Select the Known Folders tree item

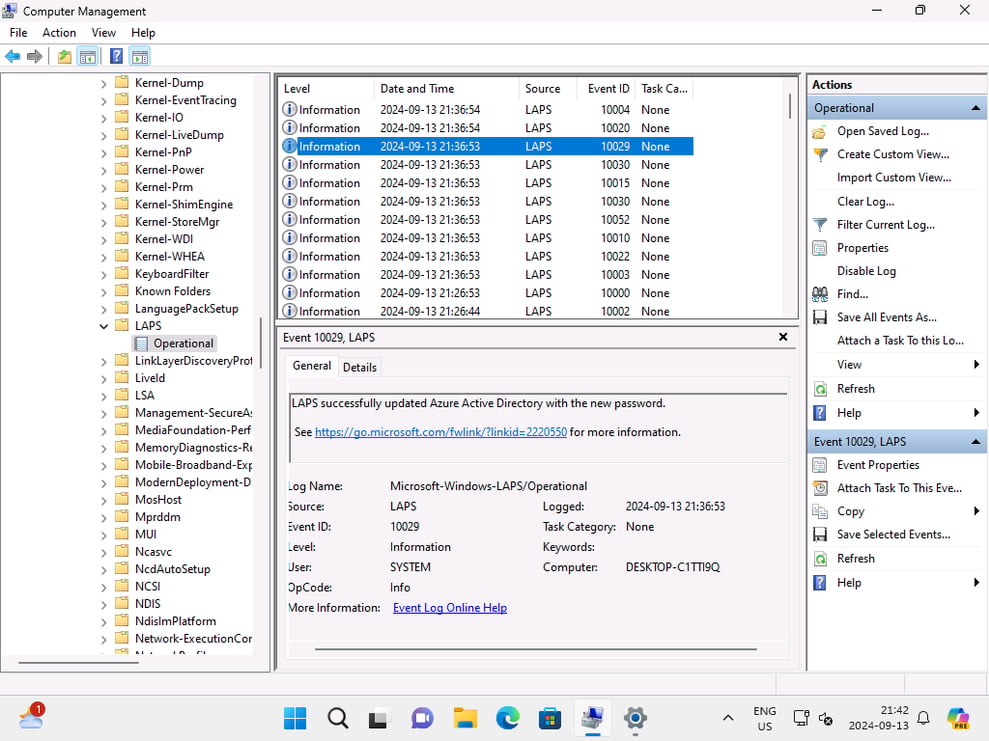(x=172, y=292)
